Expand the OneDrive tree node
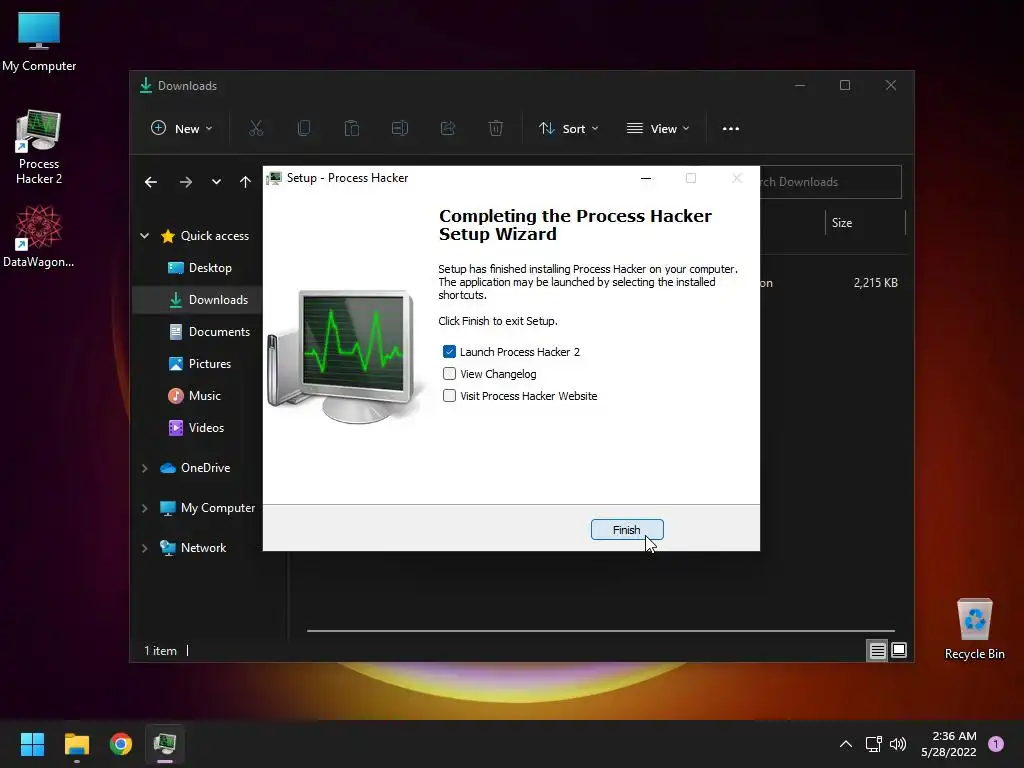This screenshot has width=1024, height=768. (x=144, y=468)
